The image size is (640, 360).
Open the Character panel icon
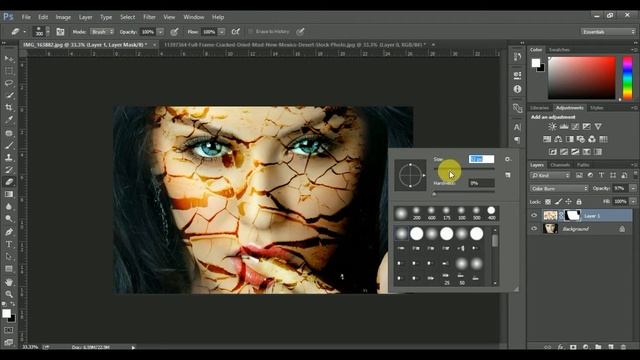(517, 127)
